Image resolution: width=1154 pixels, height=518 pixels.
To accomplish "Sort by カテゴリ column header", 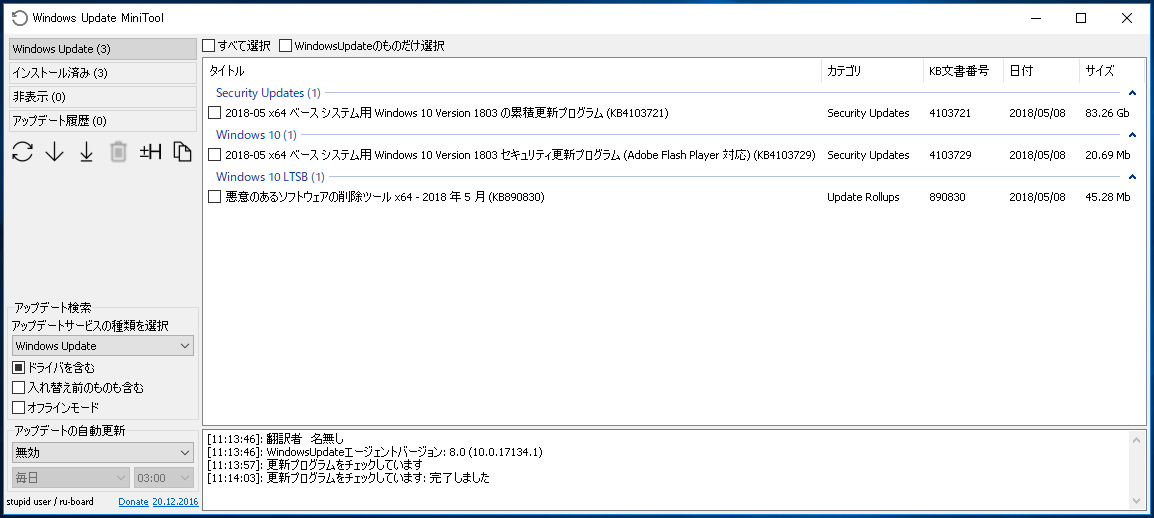I will [872, 71].
